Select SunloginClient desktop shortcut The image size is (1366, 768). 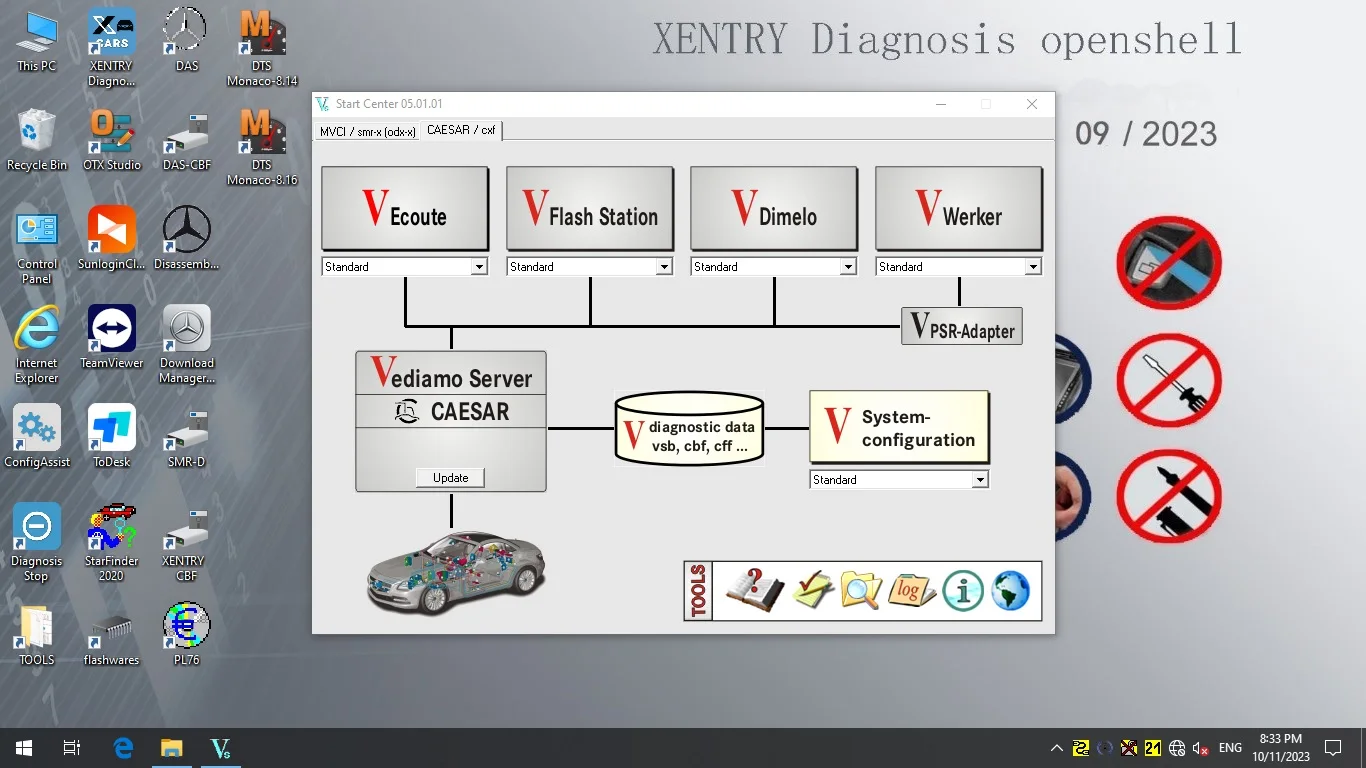pos(112,238)
